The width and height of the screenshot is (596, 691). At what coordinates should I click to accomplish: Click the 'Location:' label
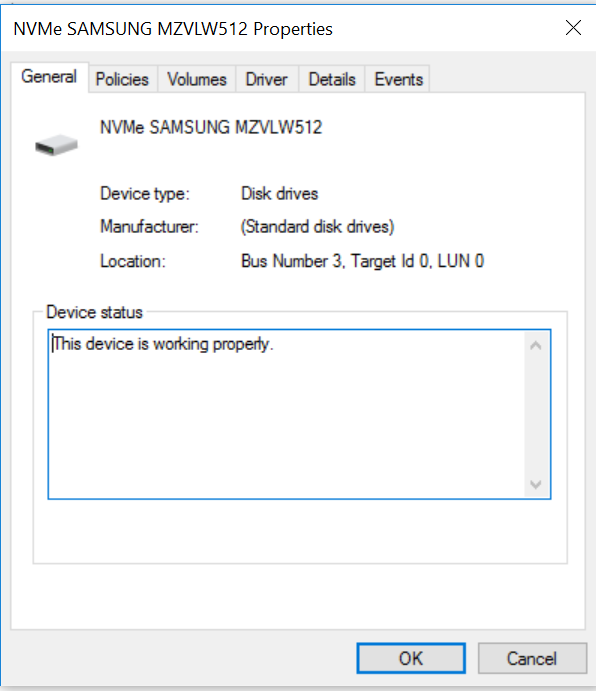[133, 261]
